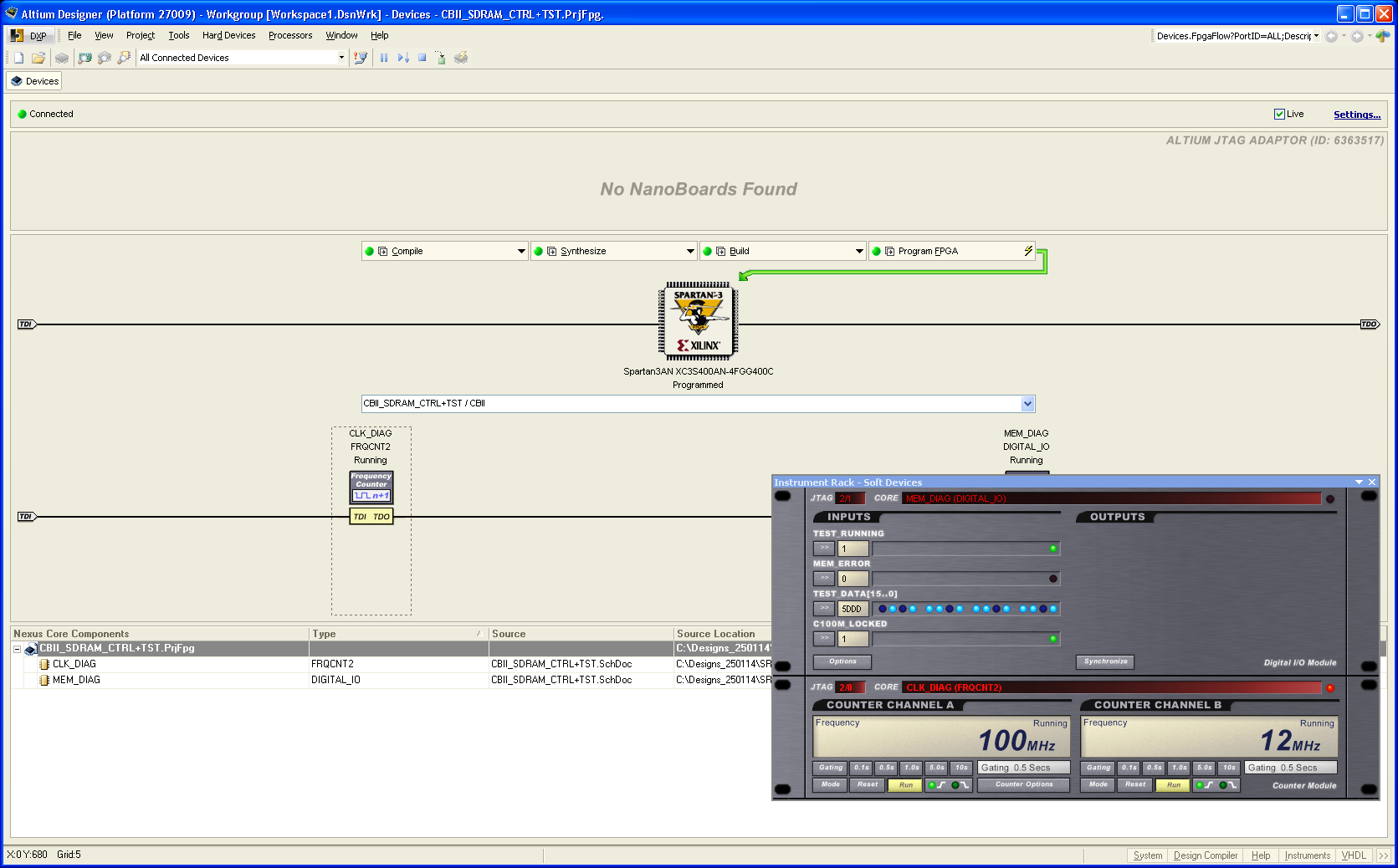The height and width of the screenshot is (868, 1398).
Task: Click the navigate forward arrow icon
Action: click(x=1357, y=36)
